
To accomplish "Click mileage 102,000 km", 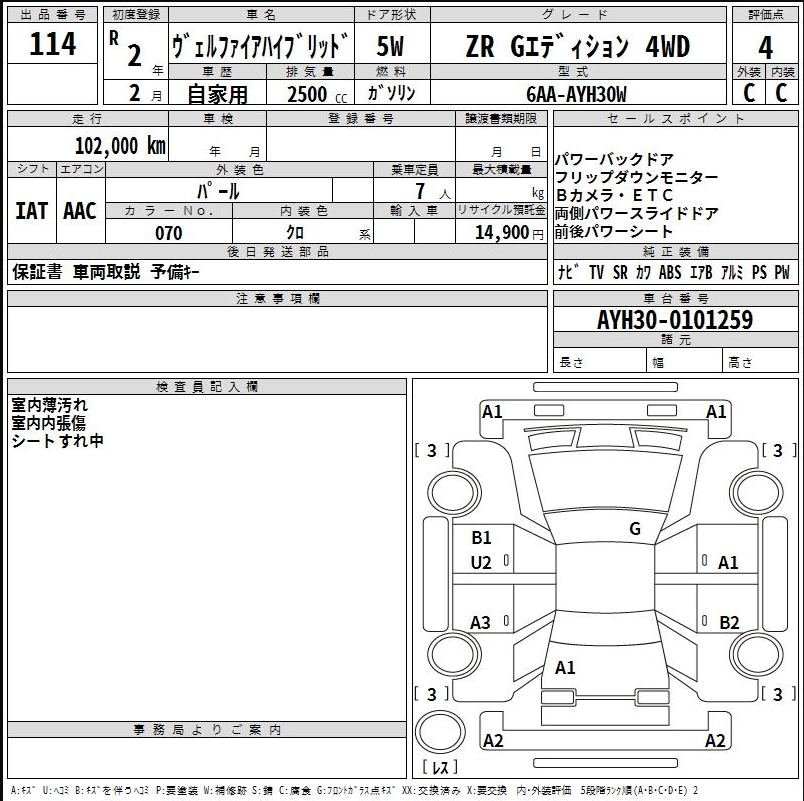I will (x=120, y=146).
